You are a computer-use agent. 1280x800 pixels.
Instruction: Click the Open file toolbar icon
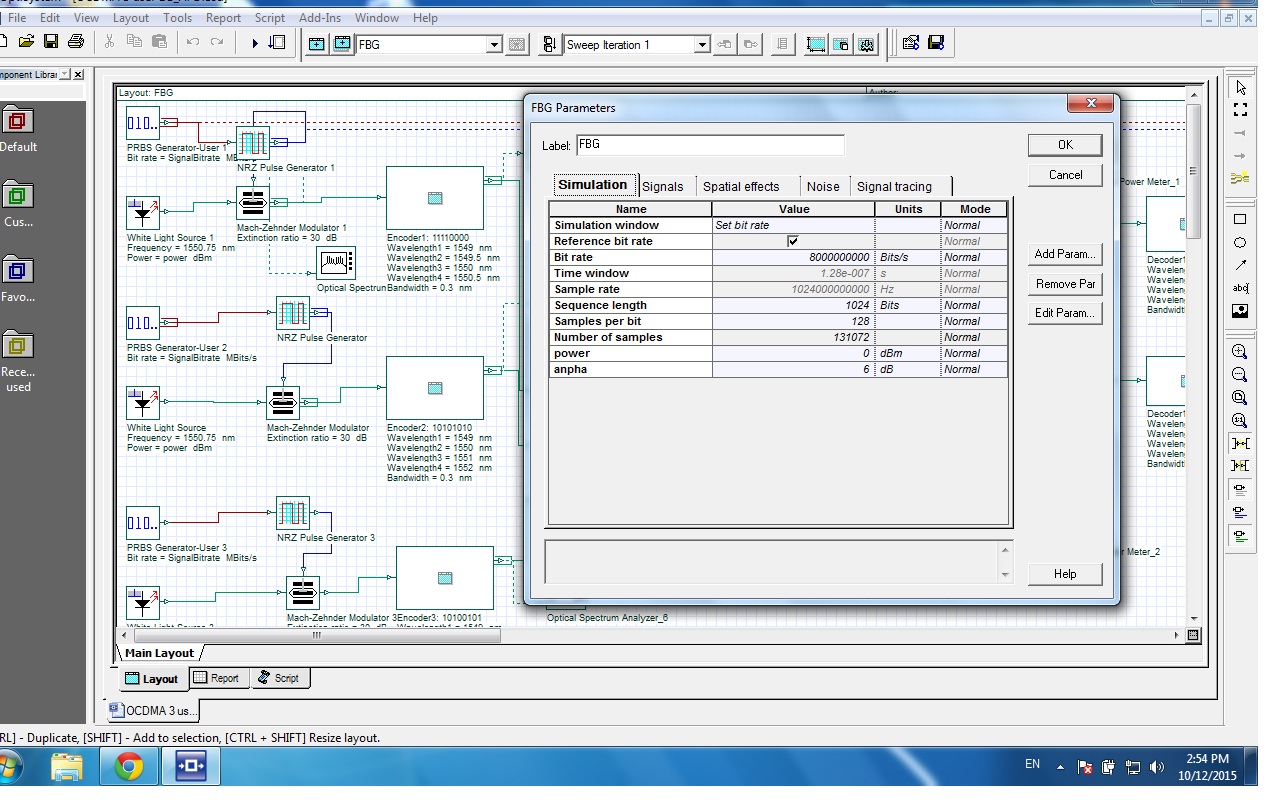[26, 42]
